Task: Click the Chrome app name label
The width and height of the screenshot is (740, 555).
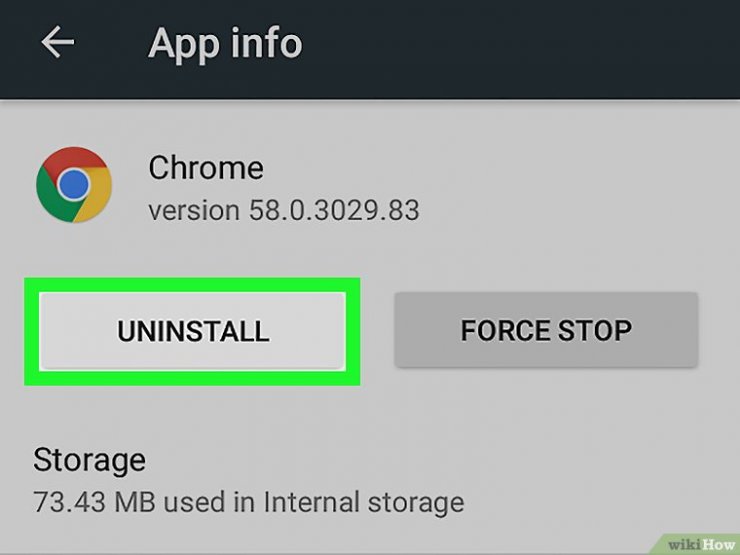Action: [x=206, y=168]
